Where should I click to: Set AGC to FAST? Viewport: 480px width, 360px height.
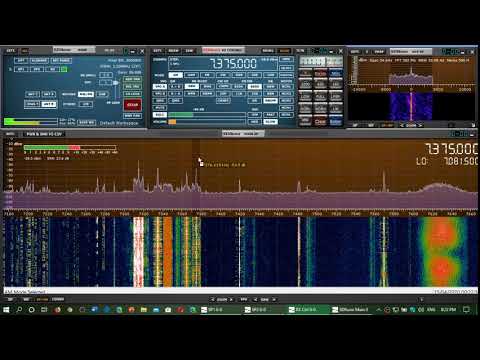(x=270, y=115)
